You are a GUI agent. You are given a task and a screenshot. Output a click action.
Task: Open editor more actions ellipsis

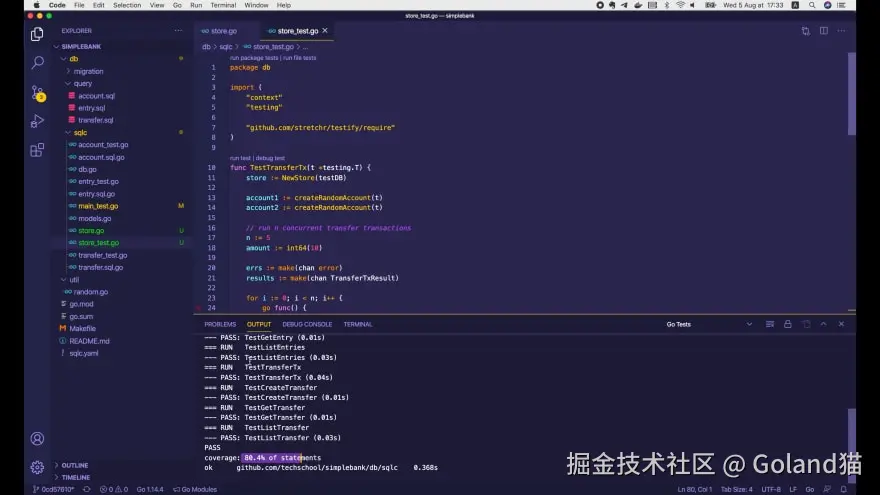841,31
